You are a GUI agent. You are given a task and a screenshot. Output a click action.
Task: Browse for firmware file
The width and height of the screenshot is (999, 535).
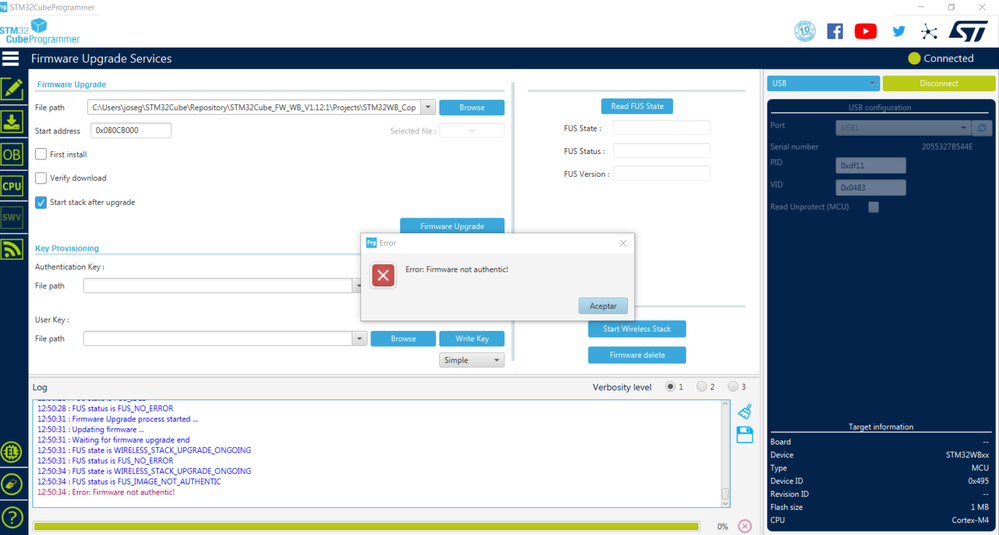[x=471, y=108]
